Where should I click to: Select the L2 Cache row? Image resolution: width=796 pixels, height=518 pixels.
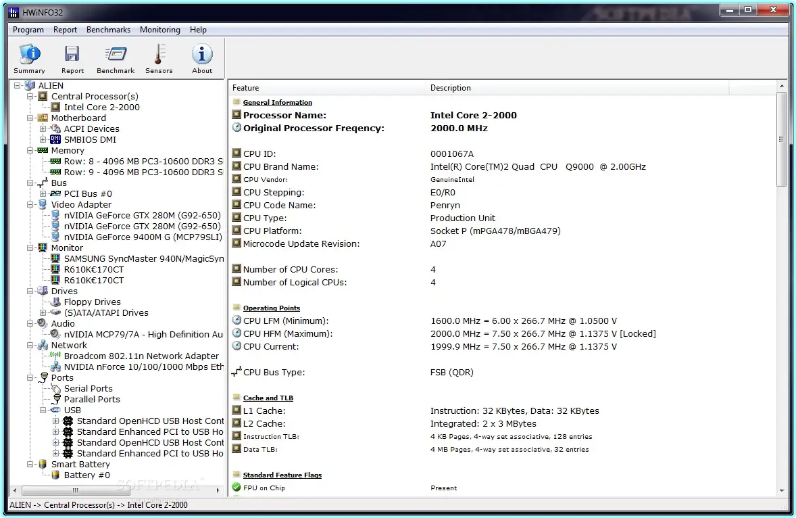[x=503, y=424]
